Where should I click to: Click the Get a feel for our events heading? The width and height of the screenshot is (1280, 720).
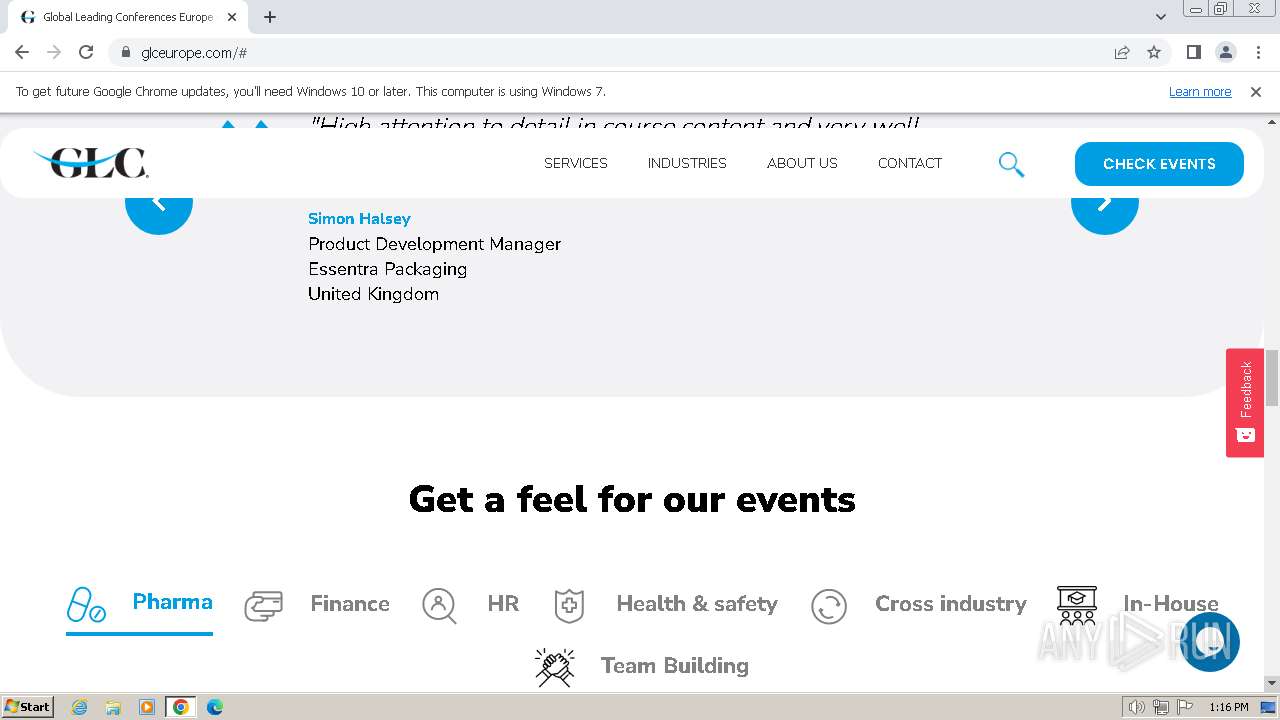[x=632, y=499]
